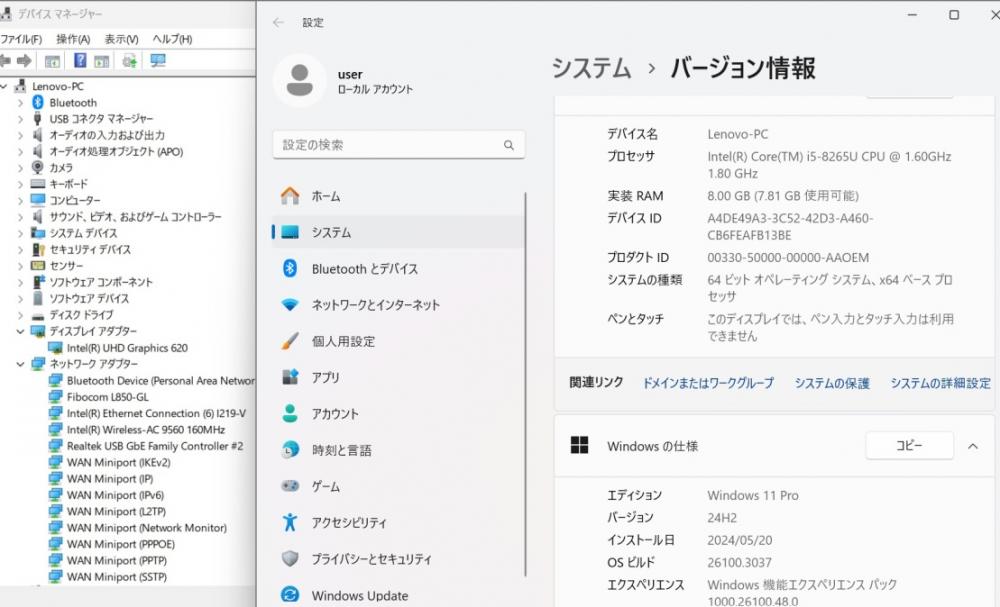Select the センサー icon in the device tree
1000x607 pixels.
pyautogui.click(x=38, y=265)
